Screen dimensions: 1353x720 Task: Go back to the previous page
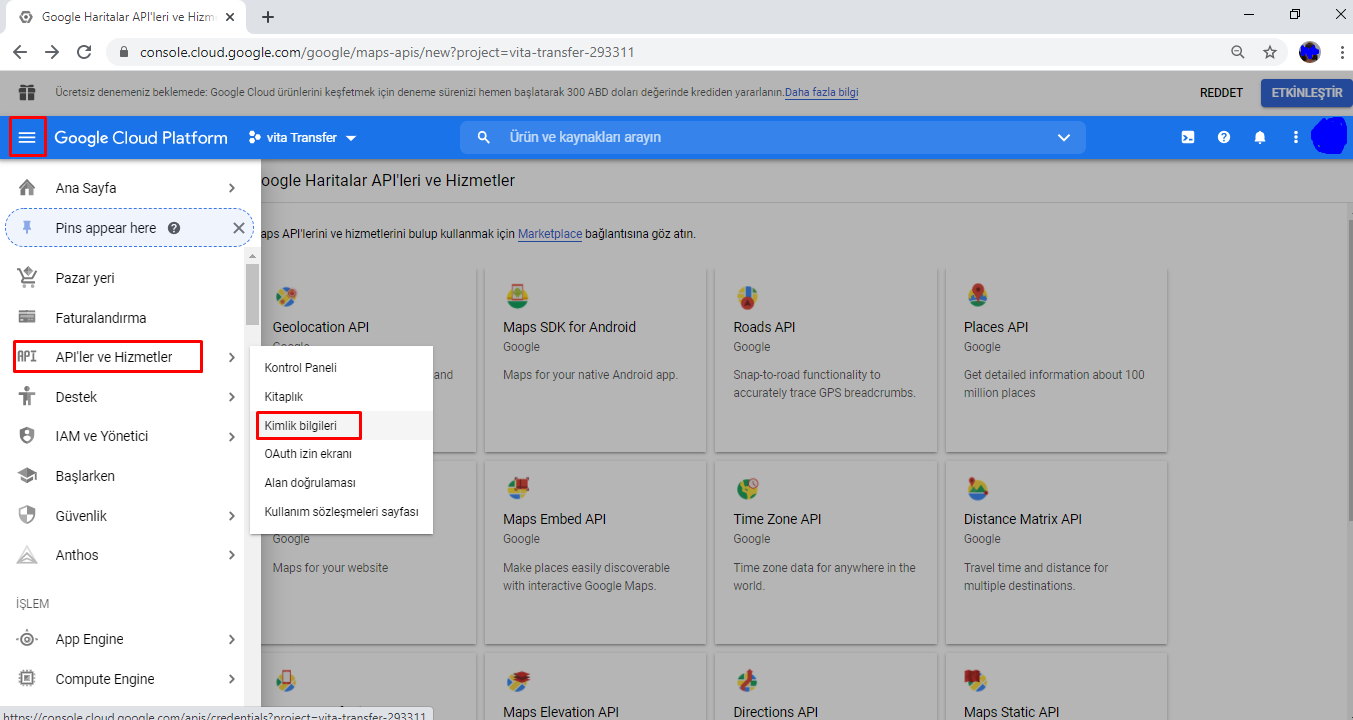(20, 52)
